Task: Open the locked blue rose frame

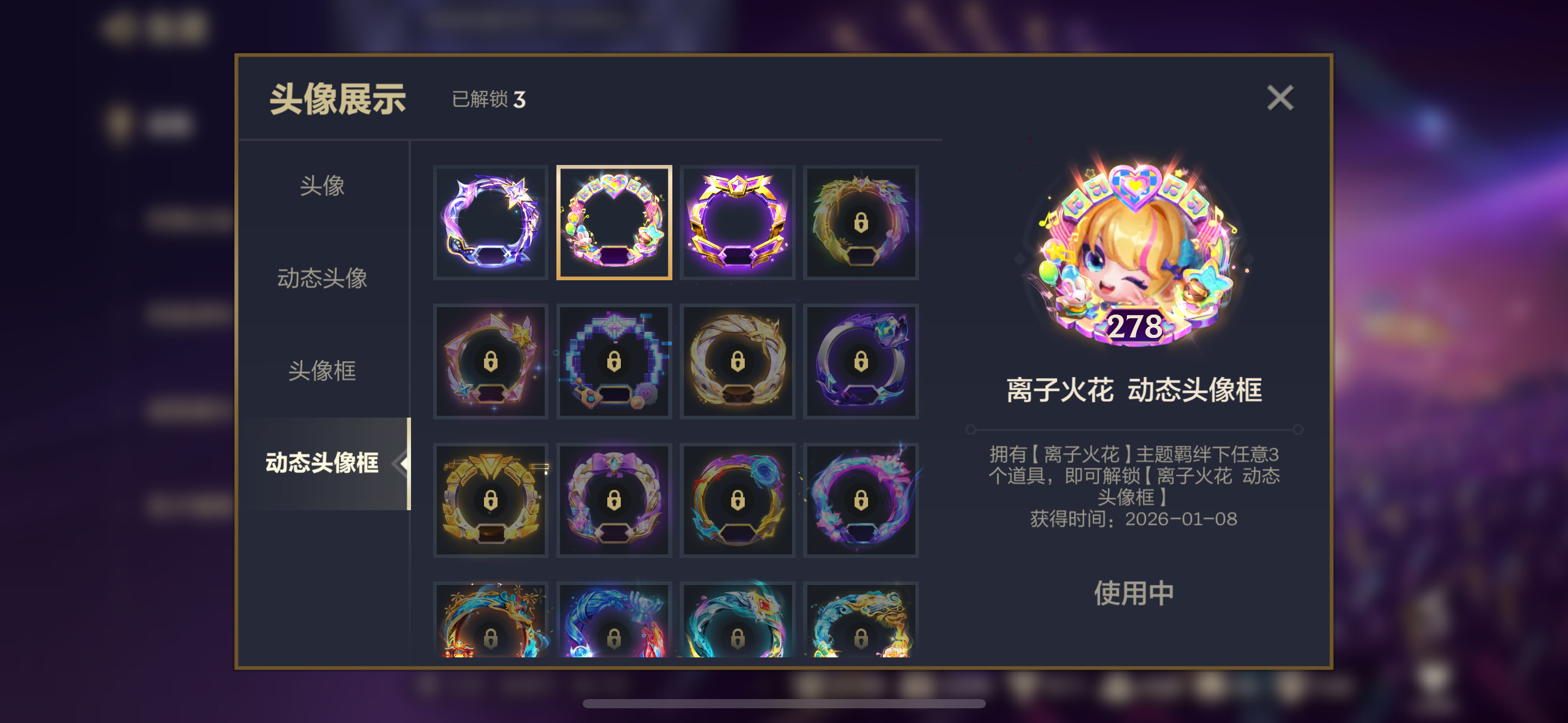Action: [x=737, y=500]
